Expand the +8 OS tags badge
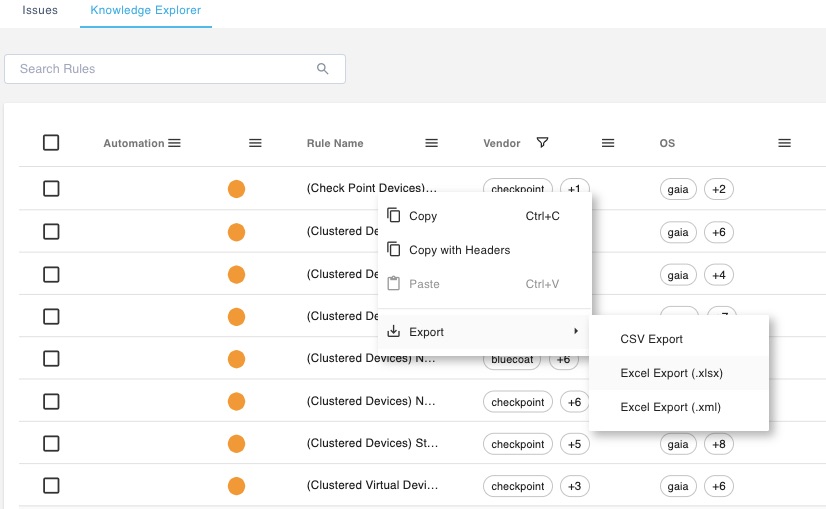 (719, 444)
